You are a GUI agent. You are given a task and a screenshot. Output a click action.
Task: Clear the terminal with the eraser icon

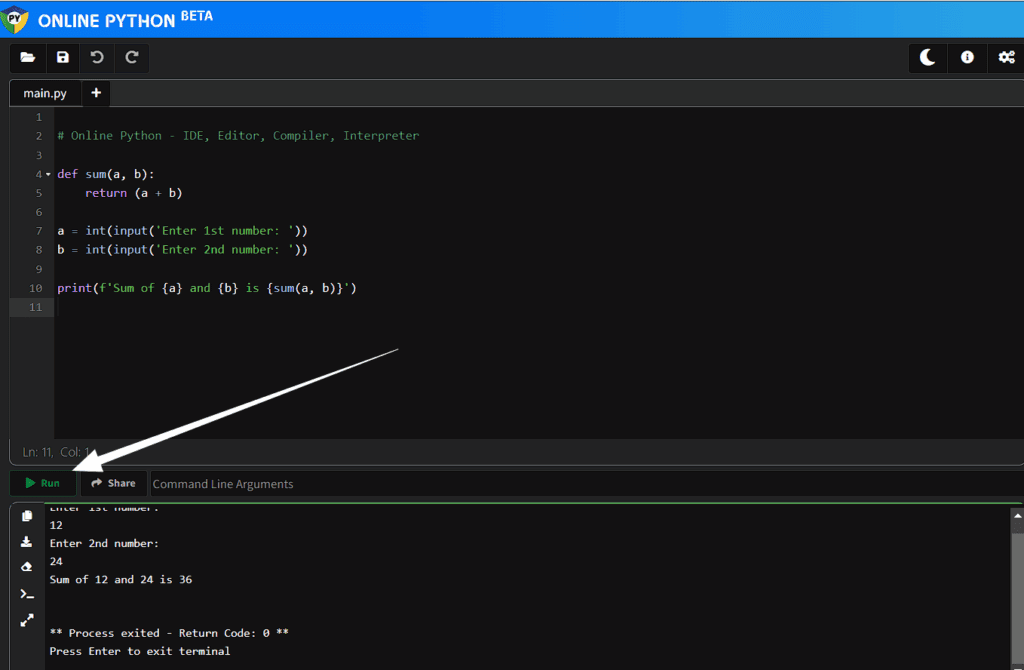(27, 567)
